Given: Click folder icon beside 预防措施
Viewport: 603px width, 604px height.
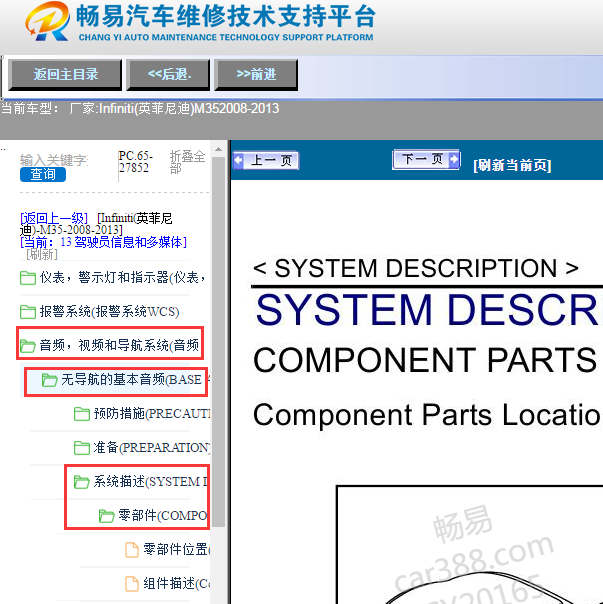Looking at the screenshot, I should (82, 414).
